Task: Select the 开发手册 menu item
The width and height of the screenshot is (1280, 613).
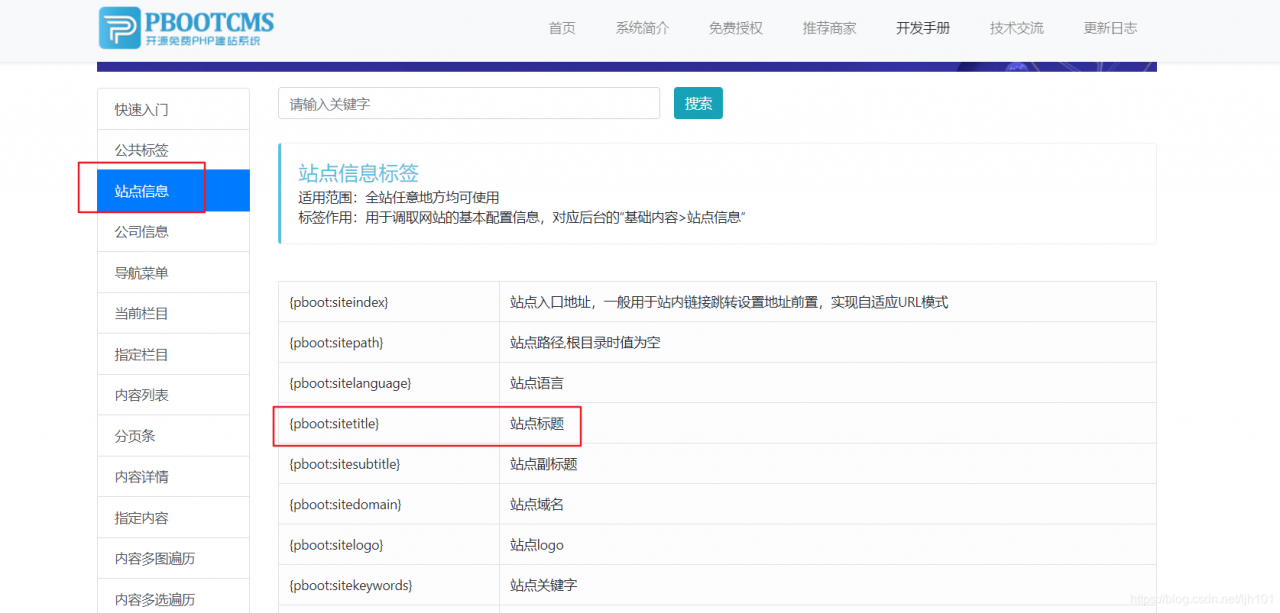Action: [x=922, y=28]
